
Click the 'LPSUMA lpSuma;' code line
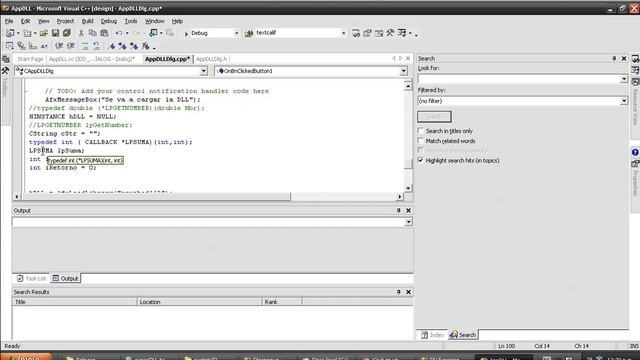coord(57,151)
